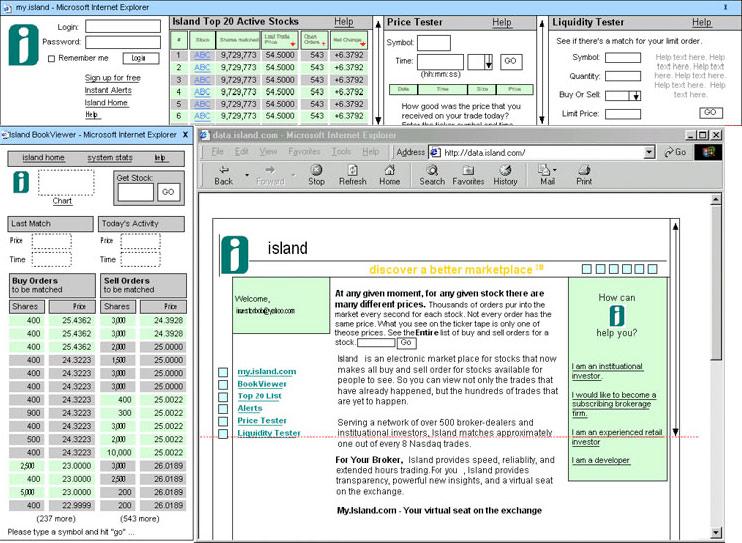The image size is (742, 543).
Task: Open the Back button history dropdown arrow
Action: [247, 175]
